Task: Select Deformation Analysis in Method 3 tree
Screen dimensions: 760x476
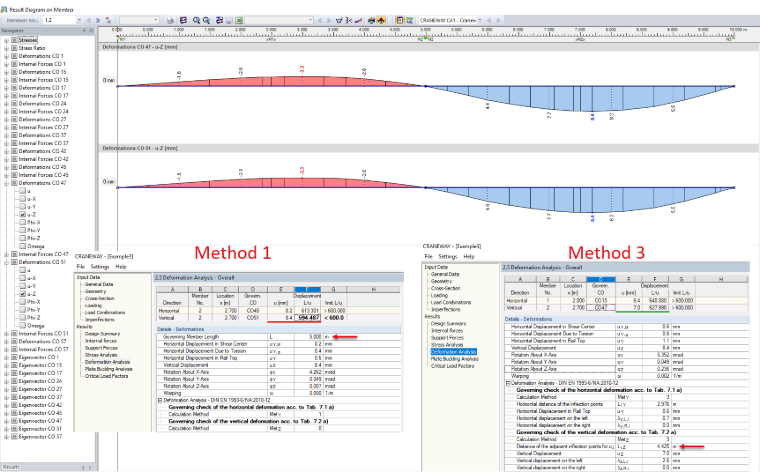Action: coord(454,351)
